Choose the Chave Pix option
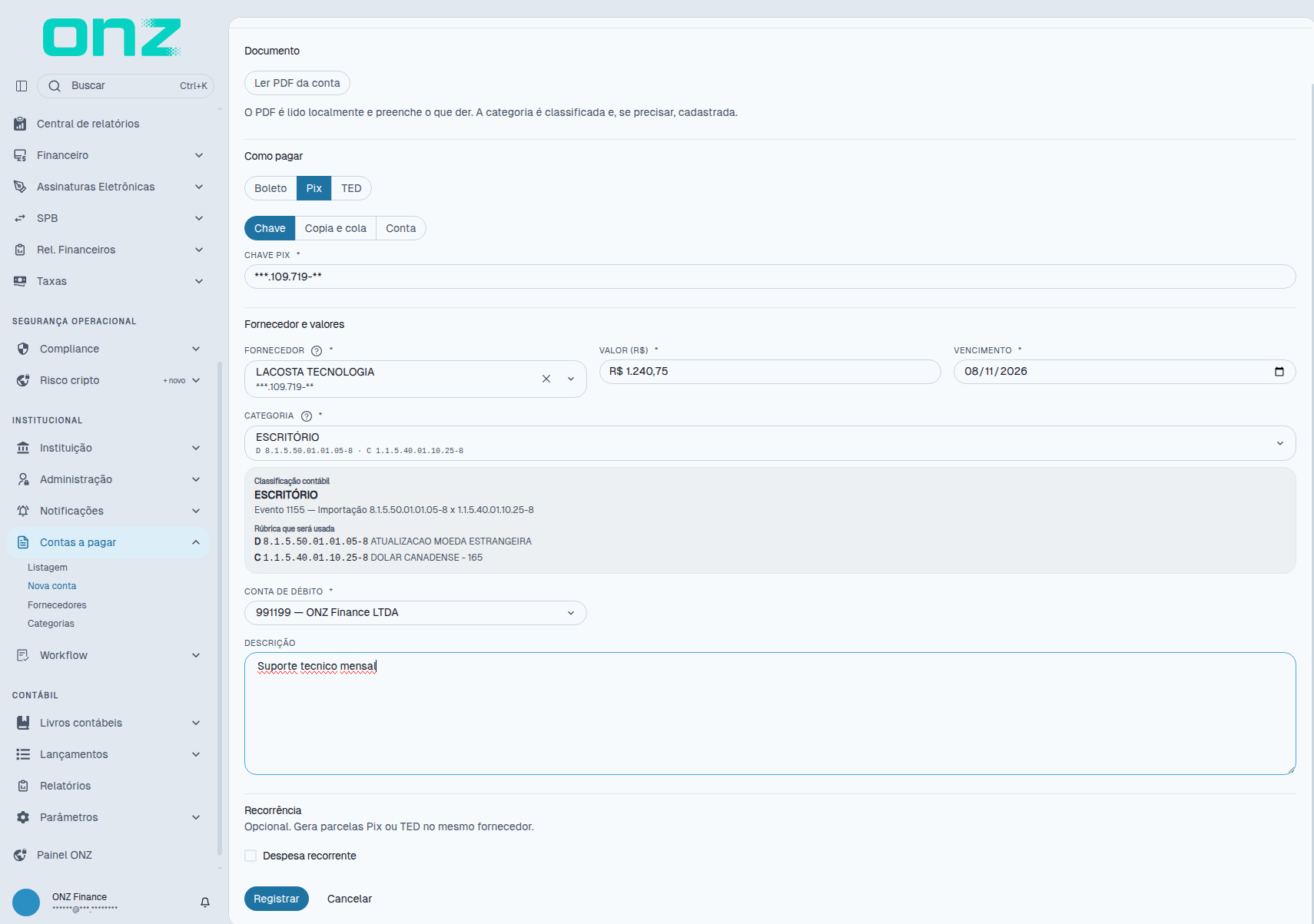Viewport: 1314px width, 924px height. (270, 228)
